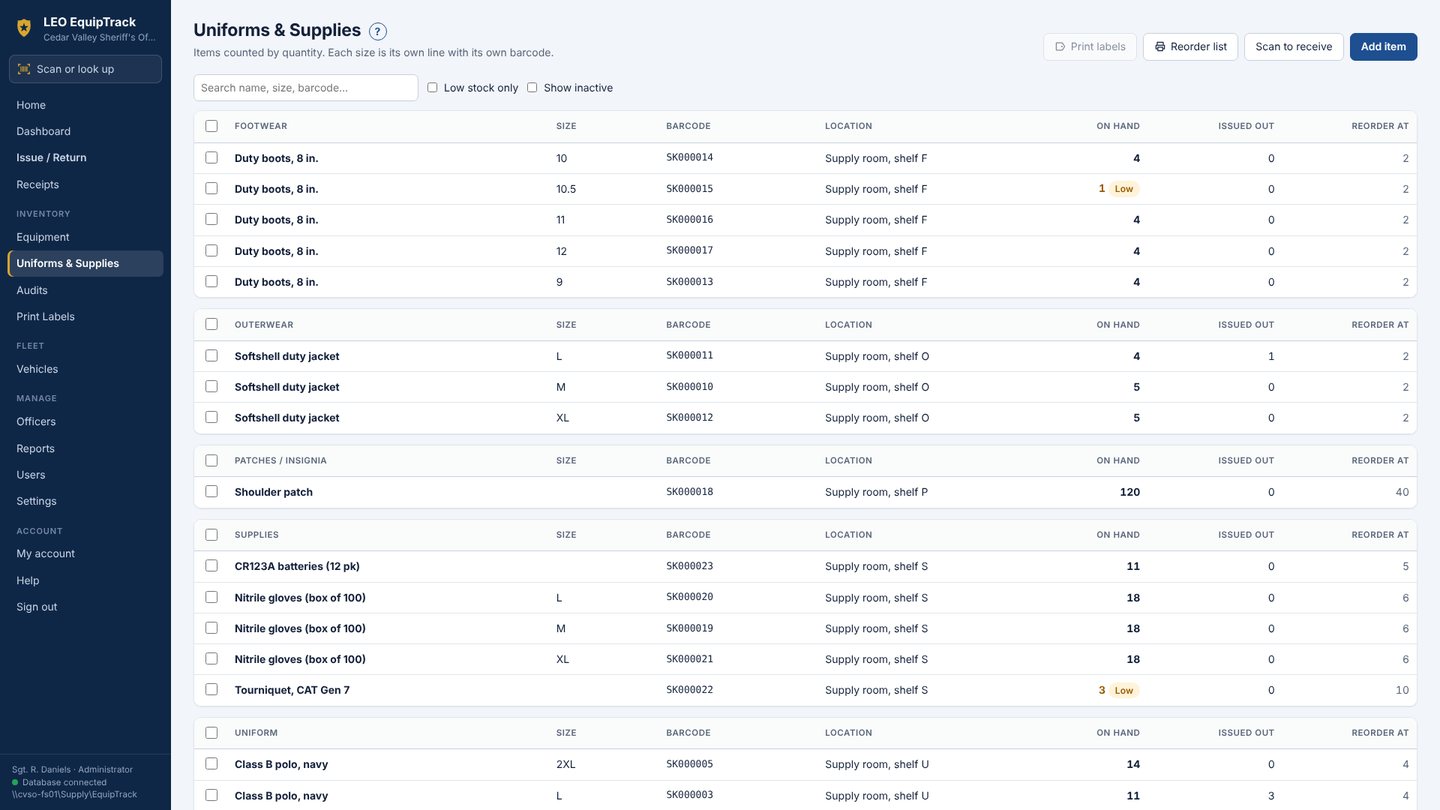Open the Audits page
Viewport: 1440px width, 810px height.
point(85,290)
